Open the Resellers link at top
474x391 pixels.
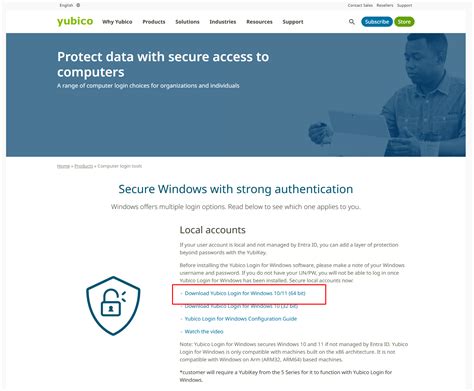(385, 5)
